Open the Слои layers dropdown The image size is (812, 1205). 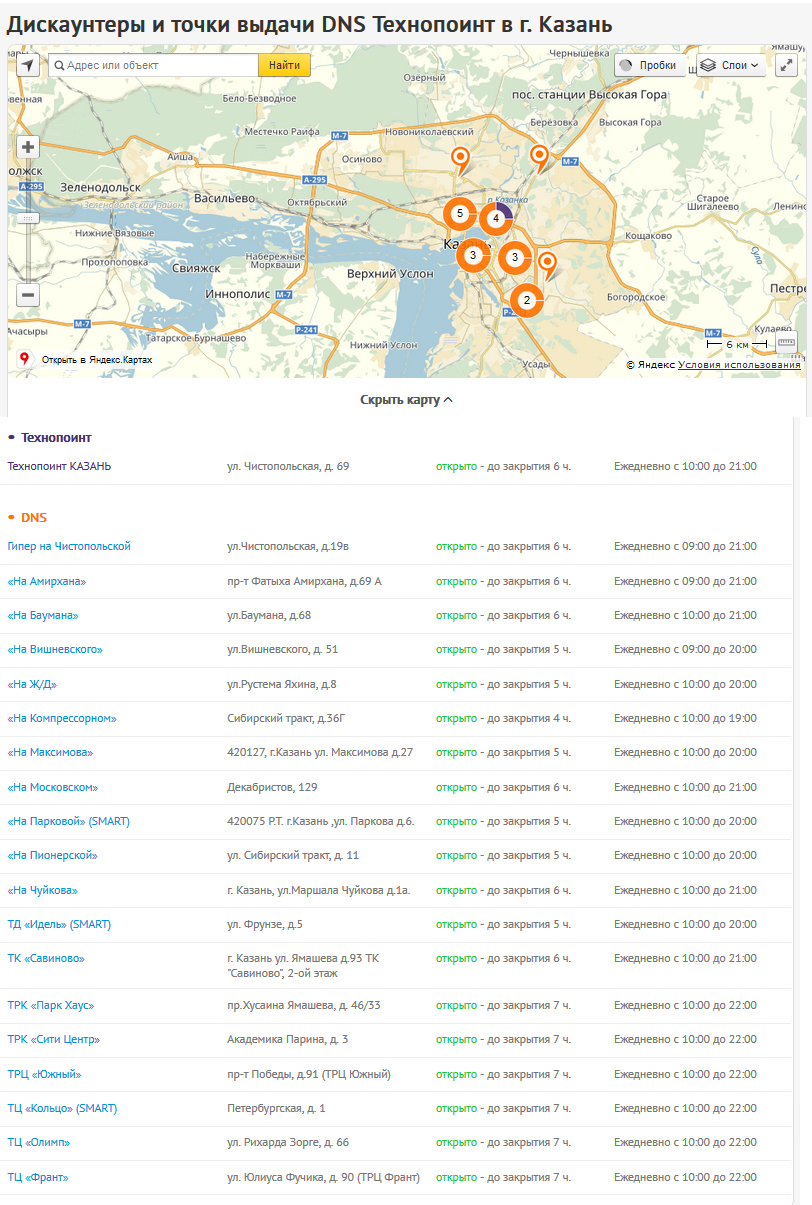[732, 65]
